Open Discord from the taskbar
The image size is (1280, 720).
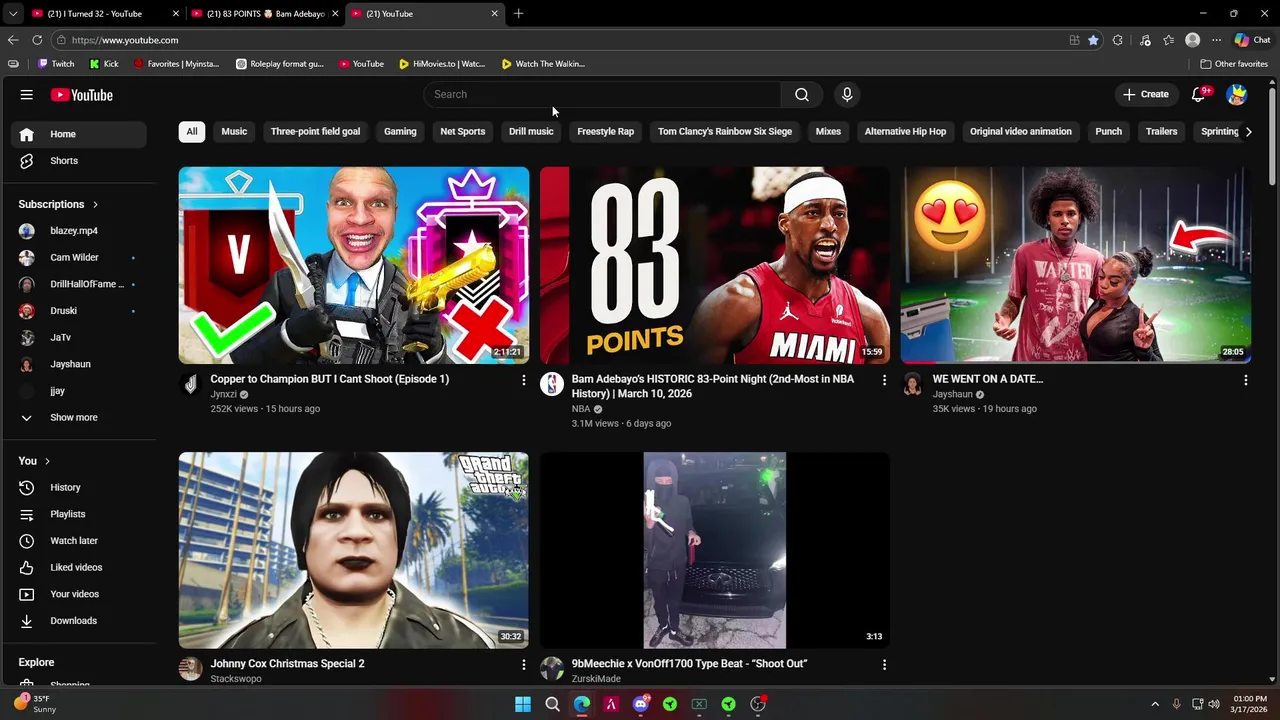point(641,704)
